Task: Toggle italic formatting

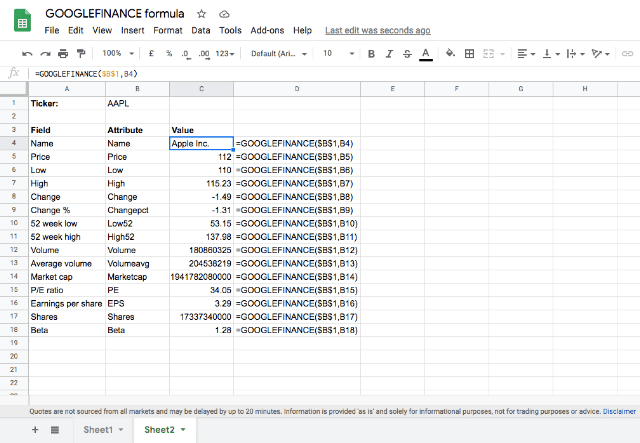Action: click(x=389, y=53)
